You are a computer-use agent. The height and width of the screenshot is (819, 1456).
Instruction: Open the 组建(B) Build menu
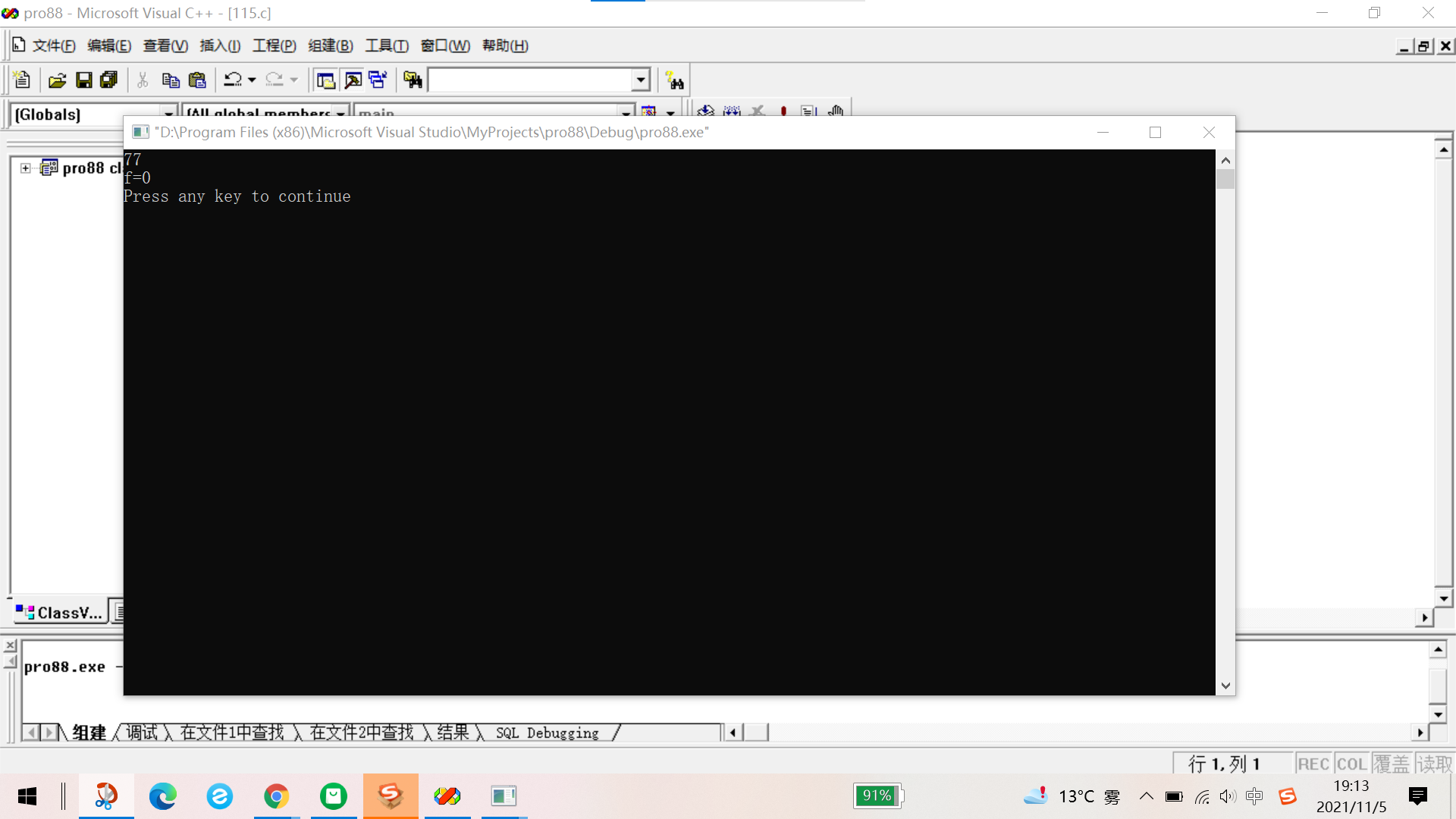pos(331,45)
